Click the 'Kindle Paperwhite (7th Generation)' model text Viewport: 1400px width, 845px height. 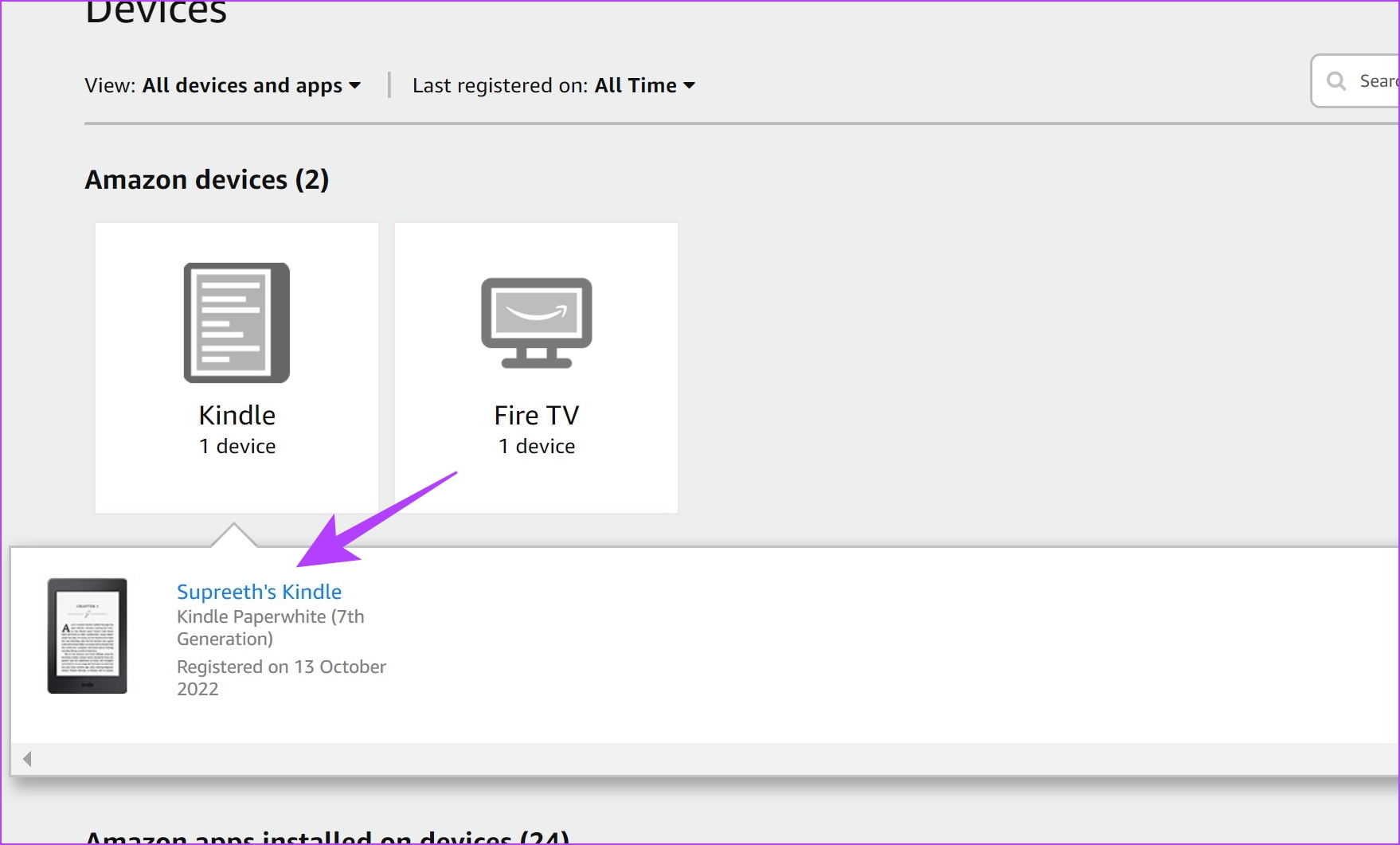(x=270, y=628)
